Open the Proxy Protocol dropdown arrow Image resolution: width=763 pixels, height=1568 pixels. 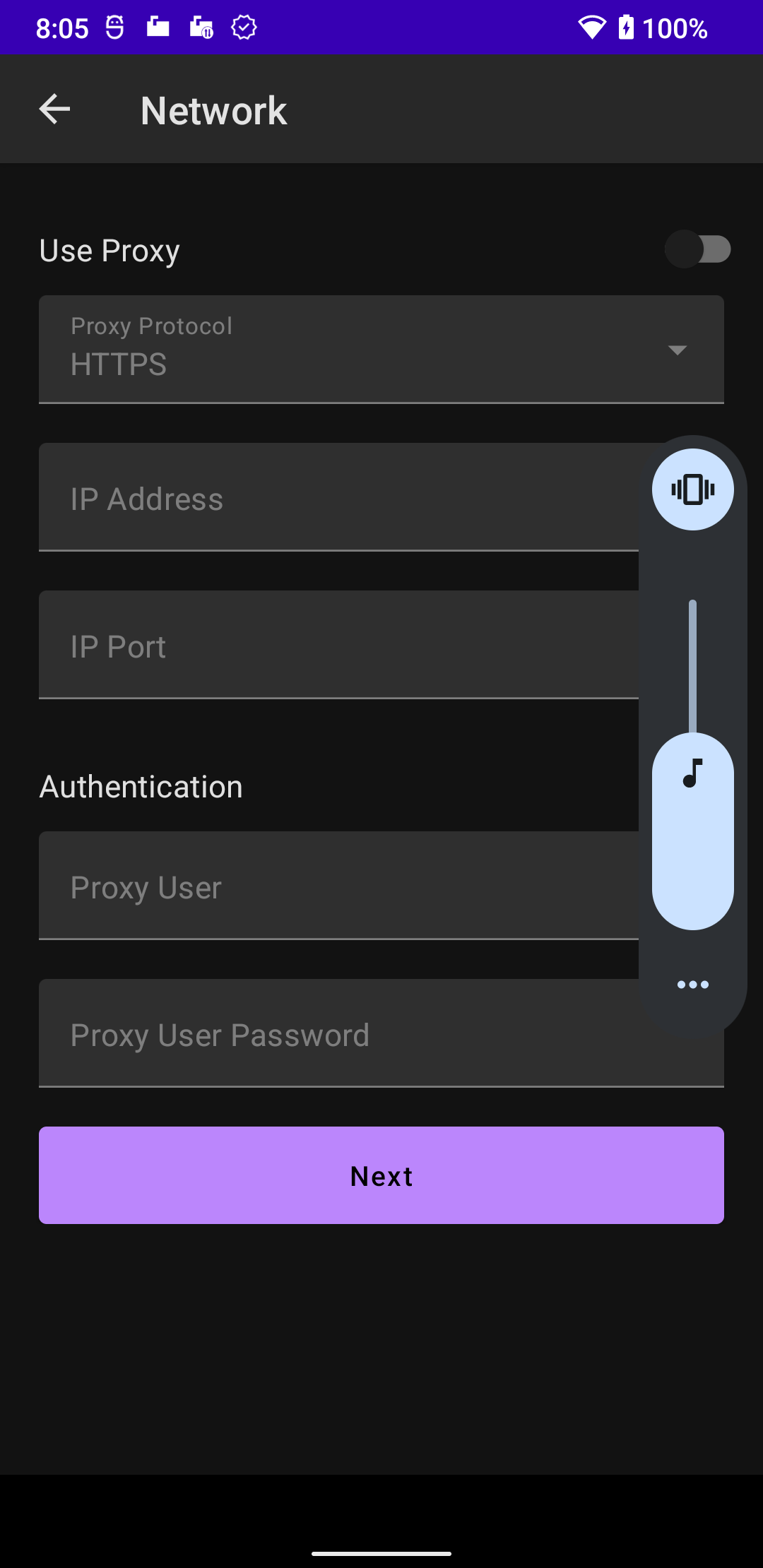677,350
